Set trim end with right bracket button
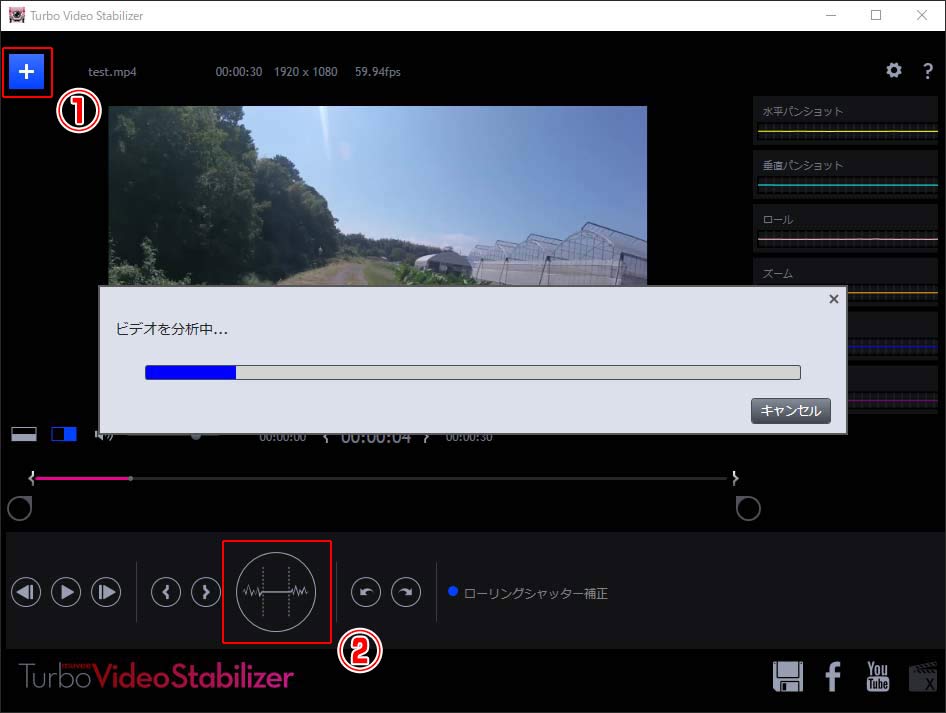The height and width of the screenshot is (713, 946). [206, 592]
